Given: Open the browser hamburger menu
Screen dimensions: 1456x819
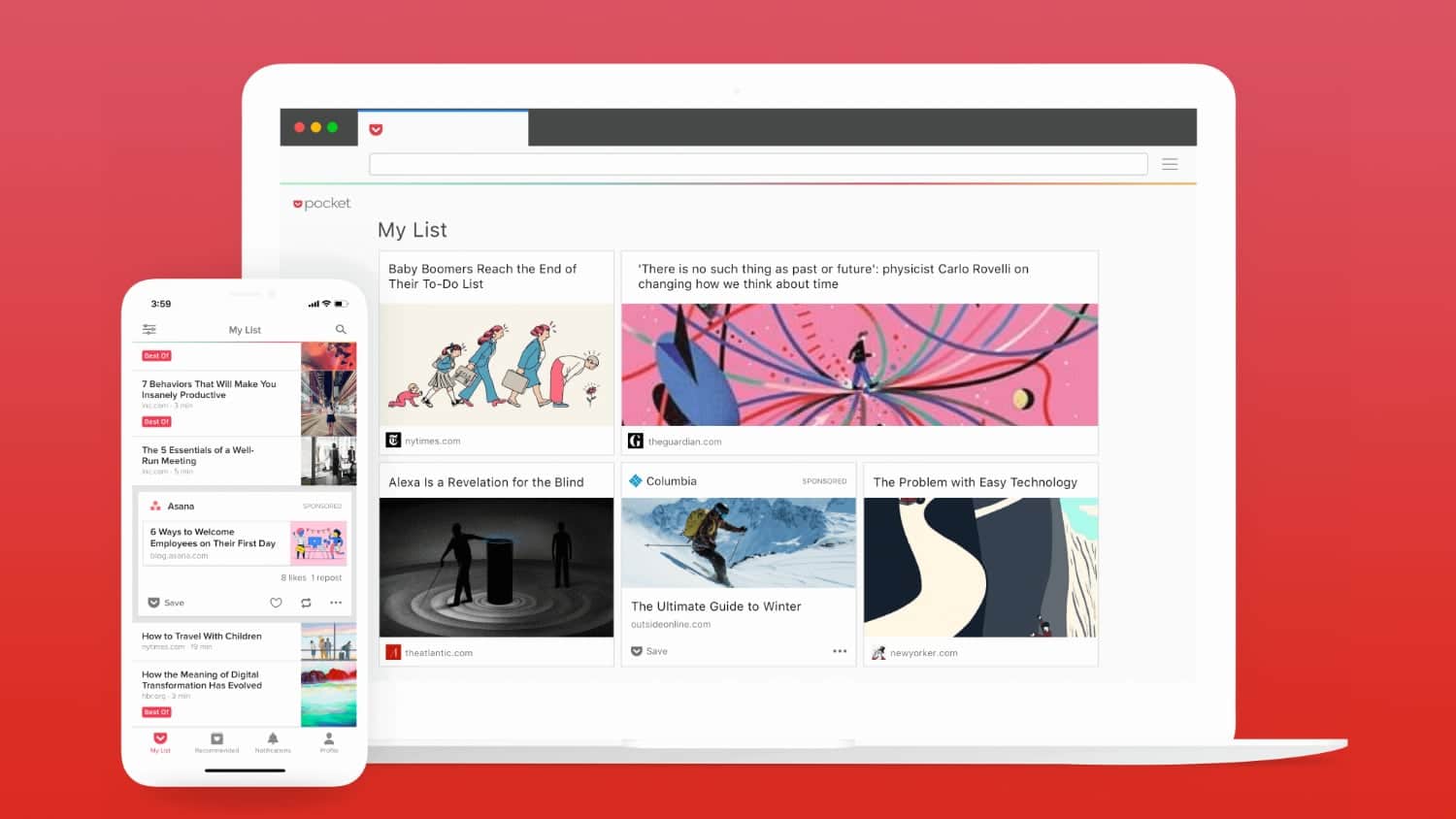Looking at the screenshot, I should tap(1170, 164).
